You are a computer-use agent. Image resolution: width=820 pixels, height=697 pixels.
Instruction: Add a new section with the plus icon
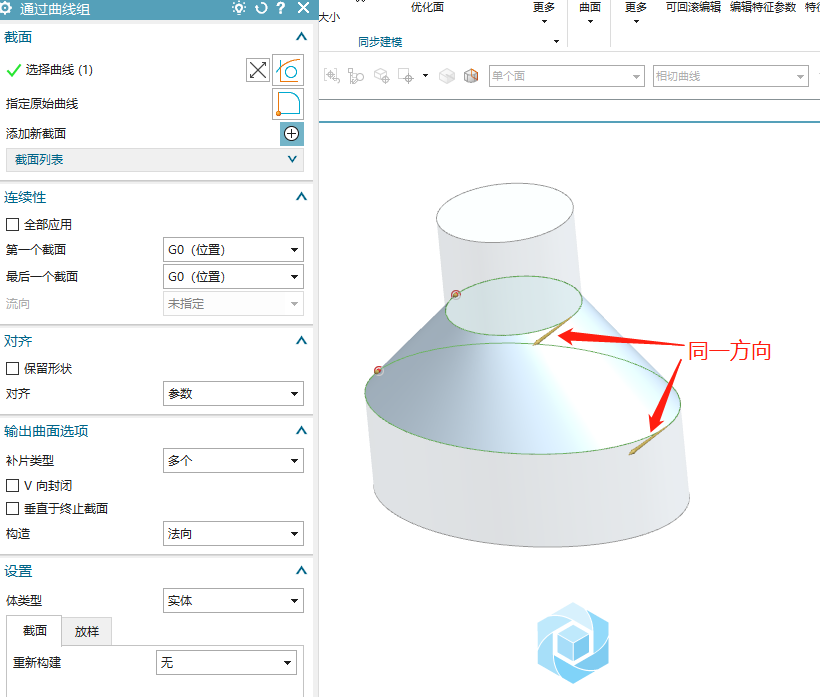pyautogui.click(x=291, y=134)
